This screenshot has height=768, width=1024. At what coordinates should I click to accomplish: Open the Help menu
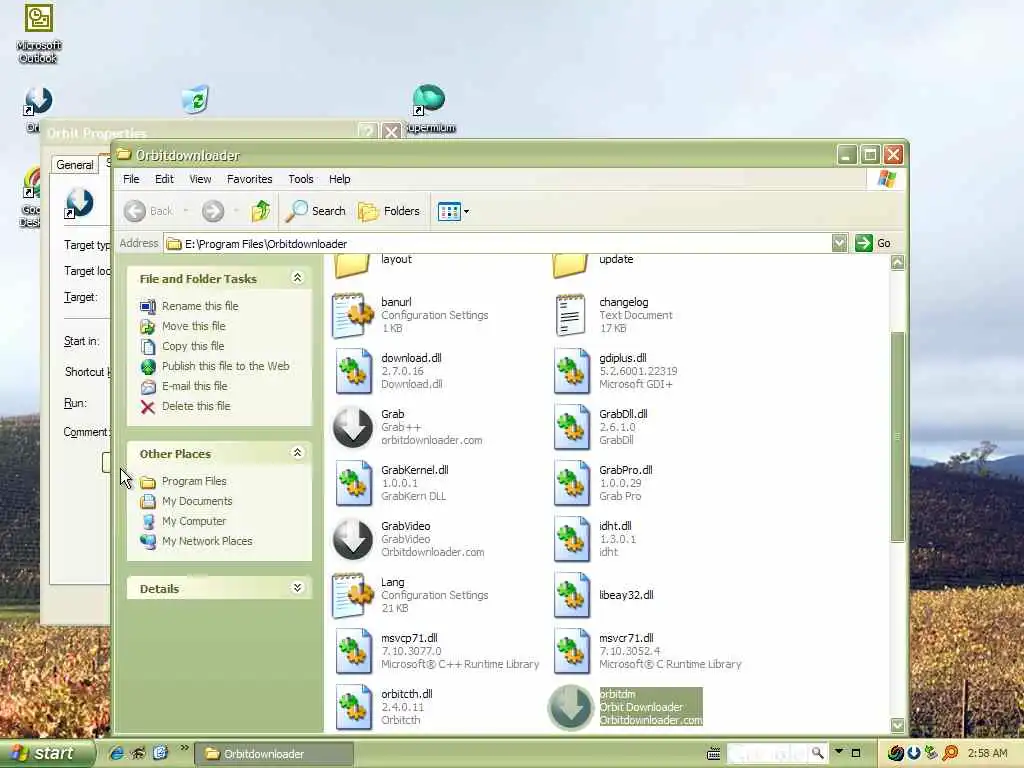pos(340,179)
